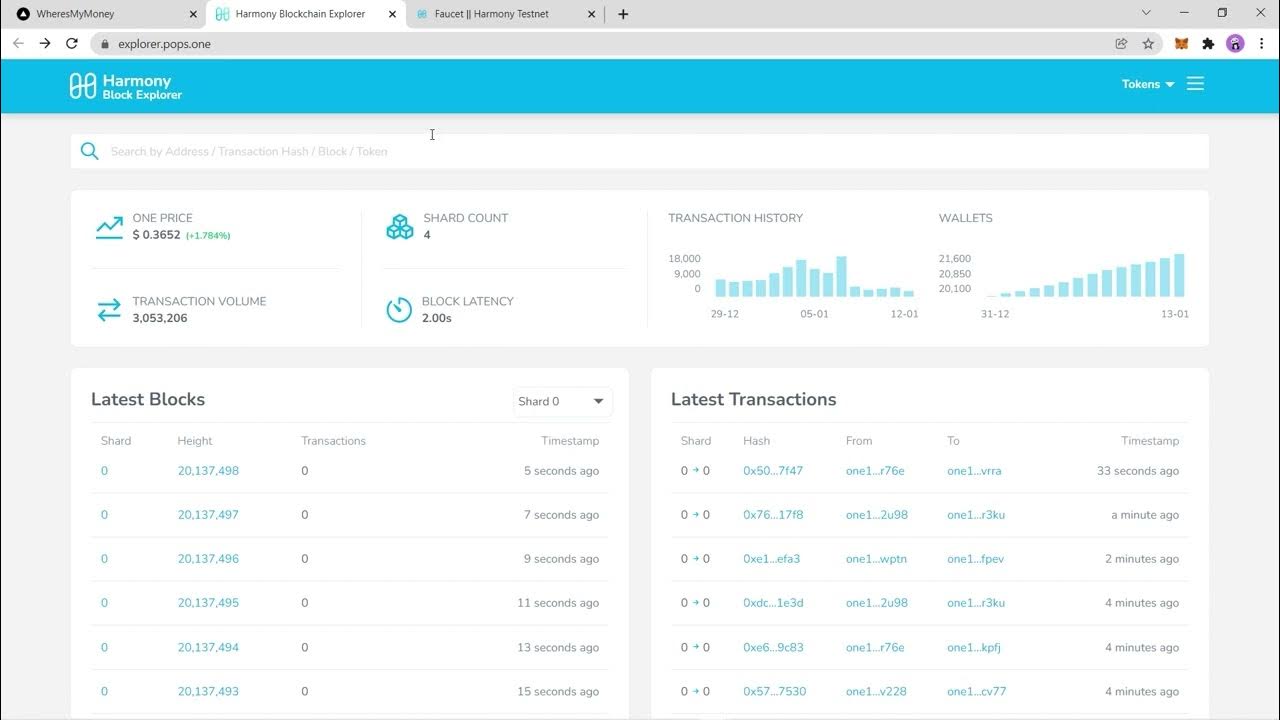Viewport: 1280px width, 720px height.
Task: Click the tallest Transaction History bar
Action: click(841, 277)
